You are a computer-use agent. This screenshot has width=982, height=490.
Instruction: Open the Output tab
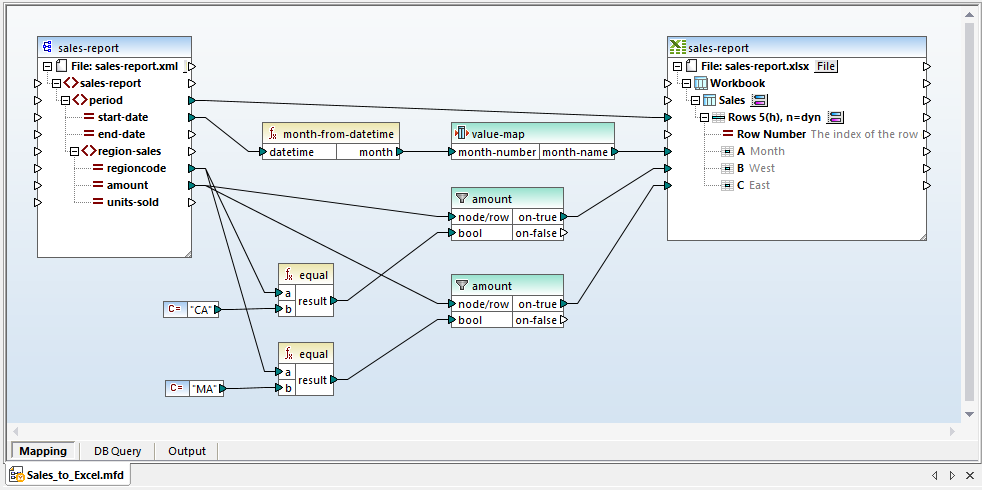tap(187, 451)
